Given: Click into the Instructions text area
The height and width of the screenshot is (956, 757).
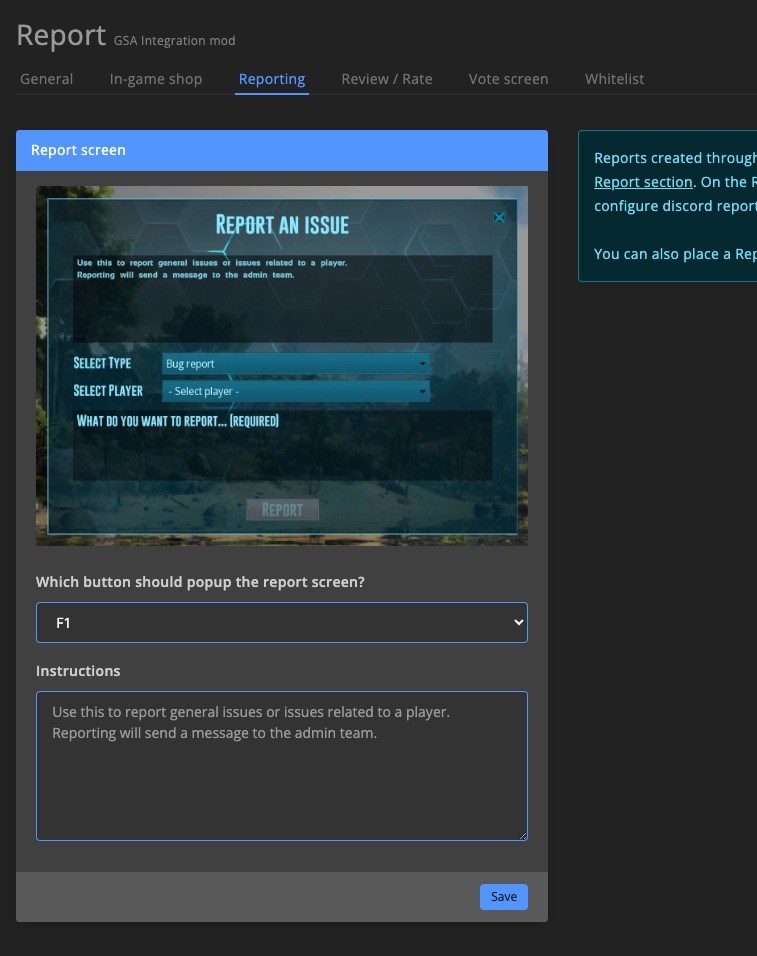Looking at the screenshot, I should click(x=282, y=766).
